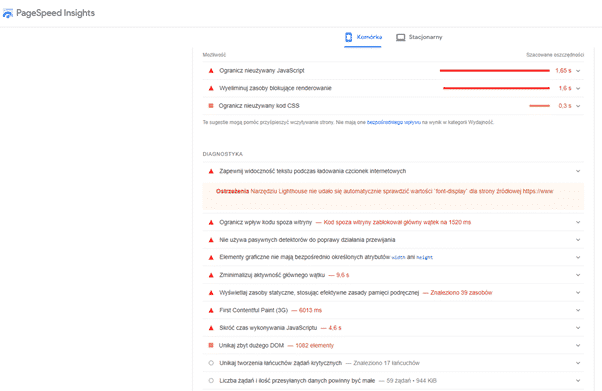602x391 pixels.
Task: Click red triangle beside Wyeliminuj zasoby blokujące renderowanie
Action: 211,88
